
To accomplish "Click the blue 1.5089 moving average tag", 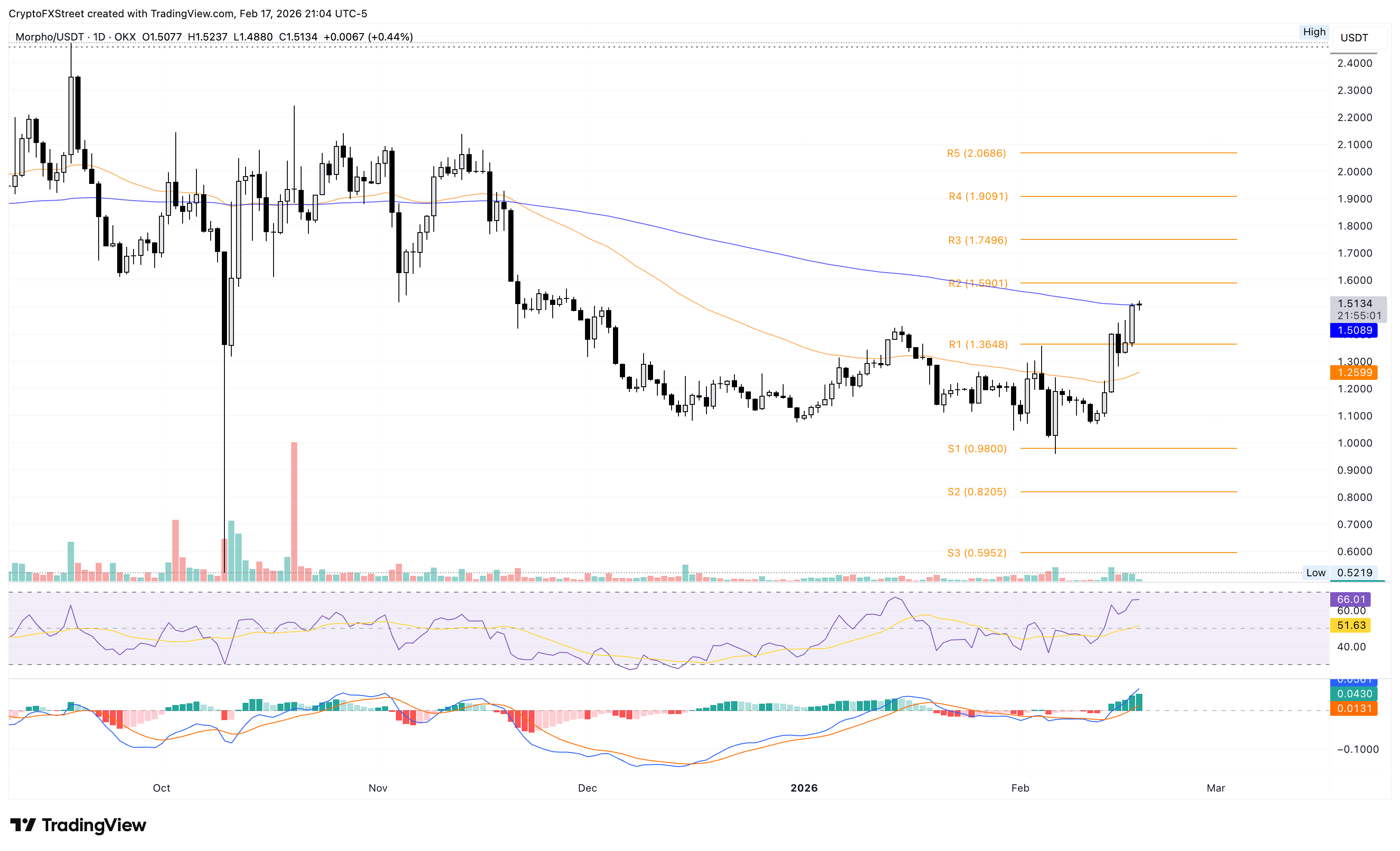I will click(1354, 331).
